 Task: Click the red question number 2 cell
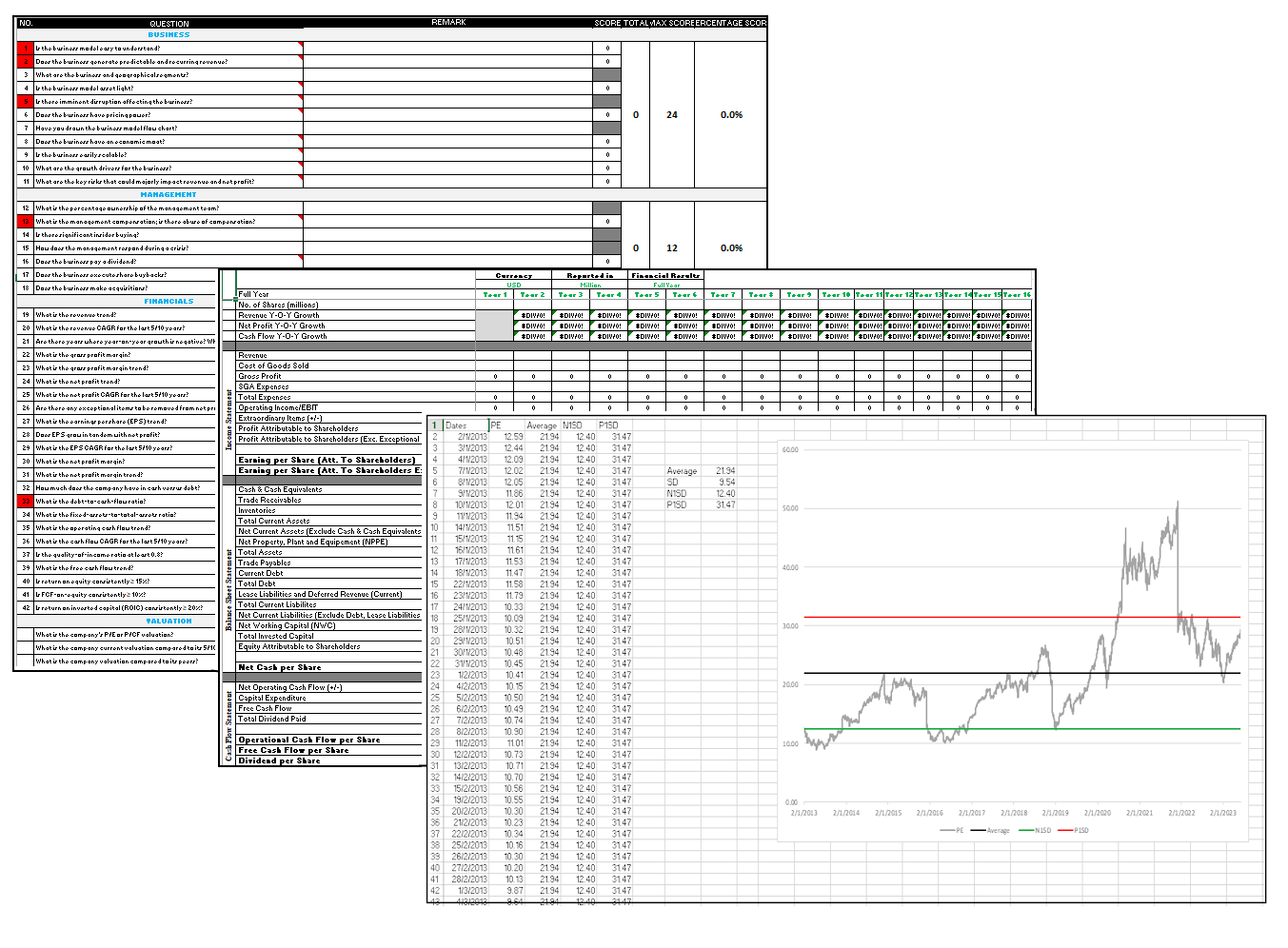tap(25, 61)
